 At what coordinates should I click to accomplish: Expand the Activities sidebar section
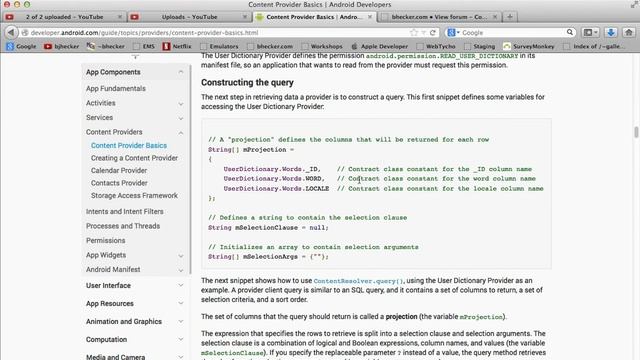click(180, 104)
